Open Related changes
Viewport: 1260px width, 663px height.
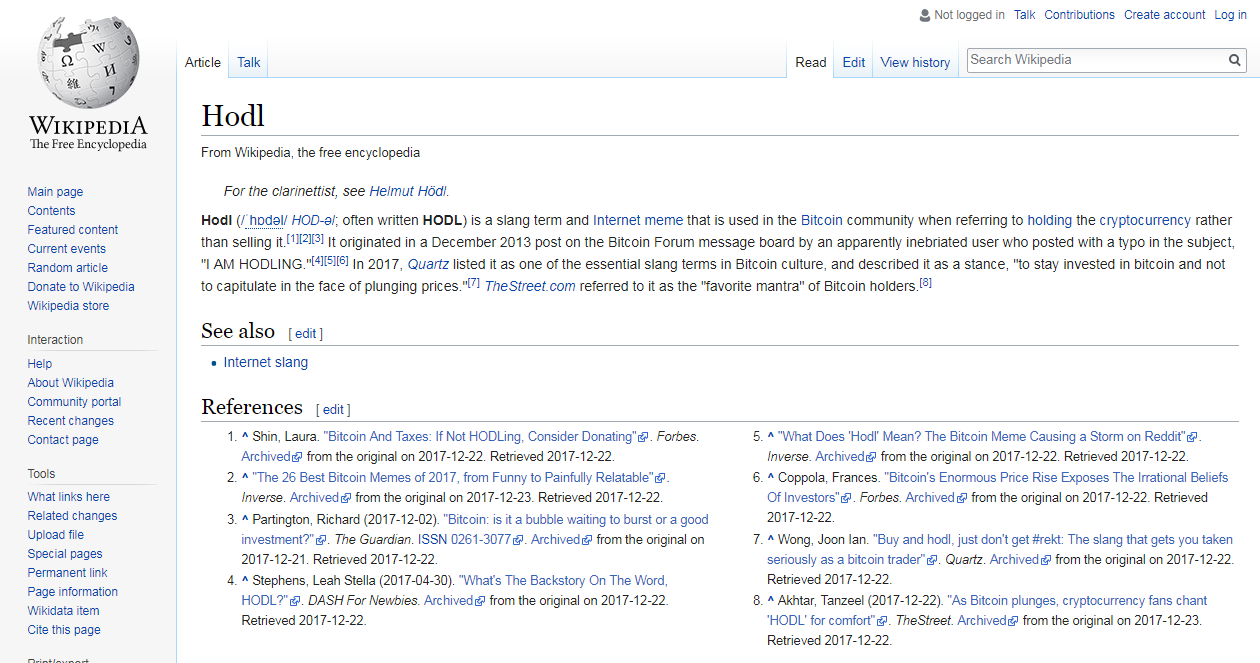point(73,516)
